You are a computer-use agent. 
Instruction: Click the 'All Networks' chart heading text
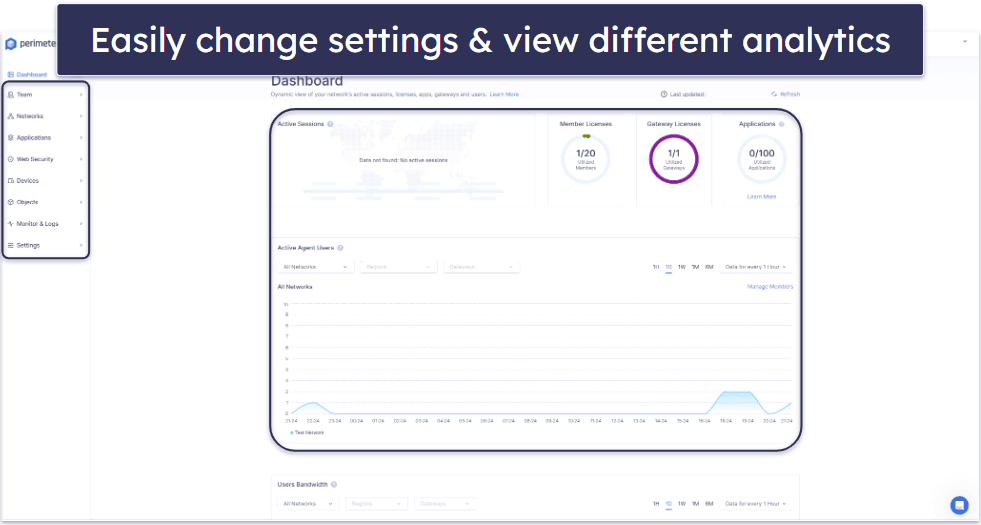[x=295, y=287]
